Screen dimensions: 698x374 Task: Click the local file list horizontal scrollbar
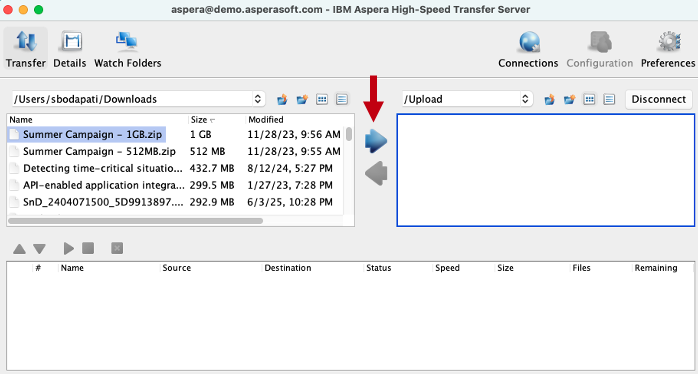(135, 221)
